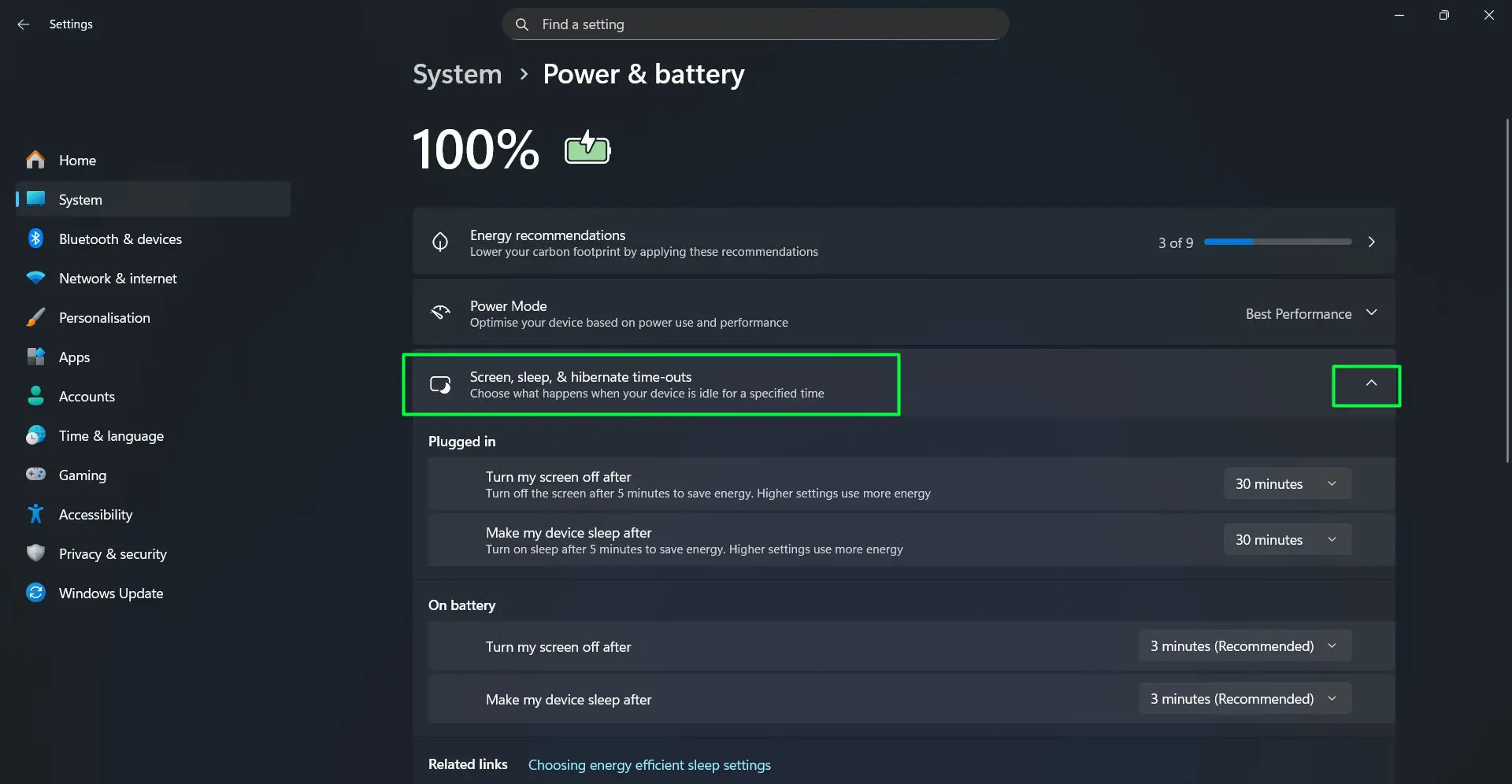
Task: Click the Personalisation paintbrush icon
Action: pyautogui.click(x=35, y=317)
